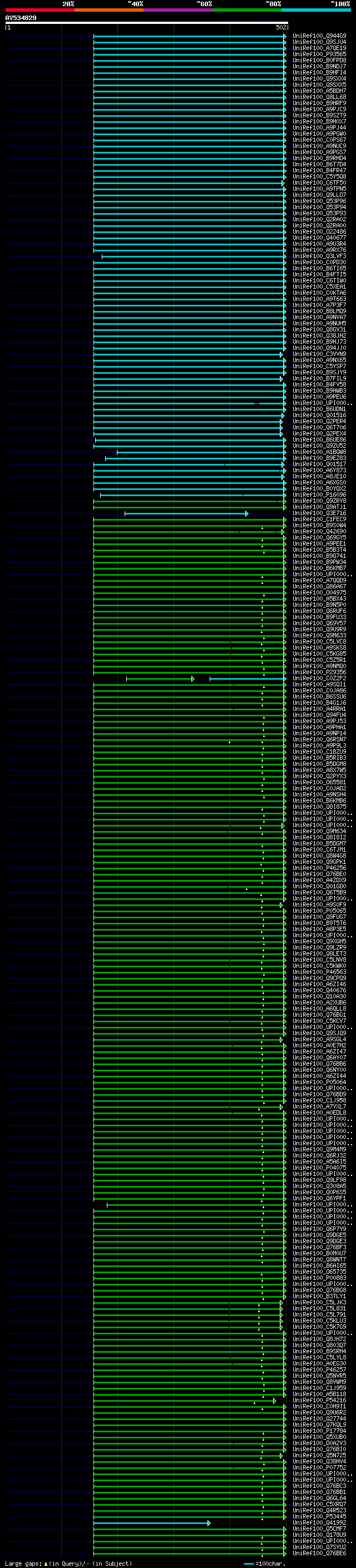The width and height of the screenshot is (356, 1568).
Task: Click the cyan alignment segment of C0Z2F2
Action: (x=248, y=679)
